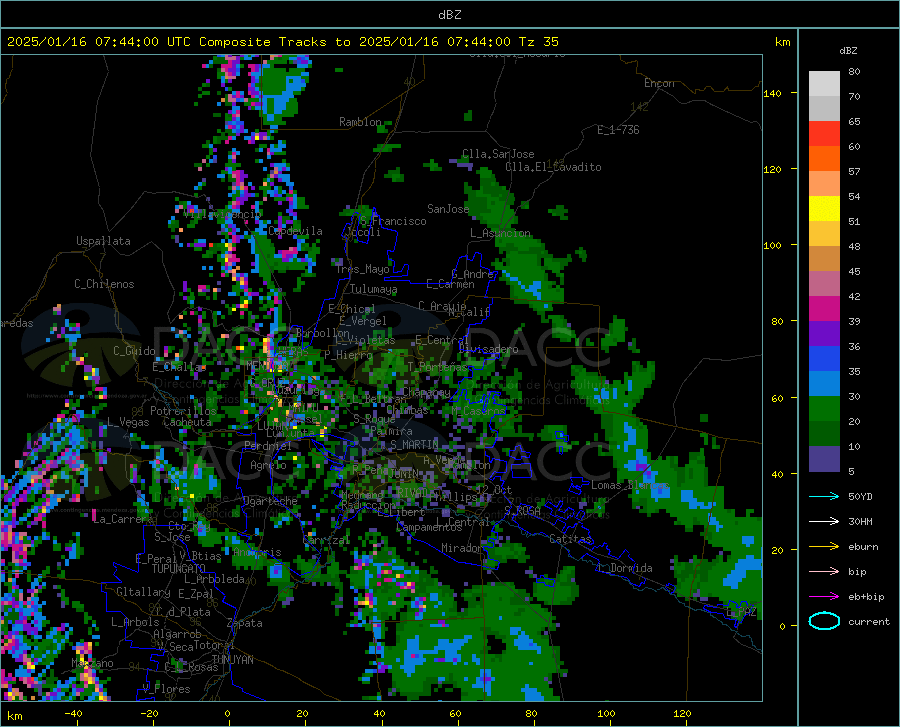Click the TUPUNGATO place label
The image size is (900, 727).
(179, 569)
